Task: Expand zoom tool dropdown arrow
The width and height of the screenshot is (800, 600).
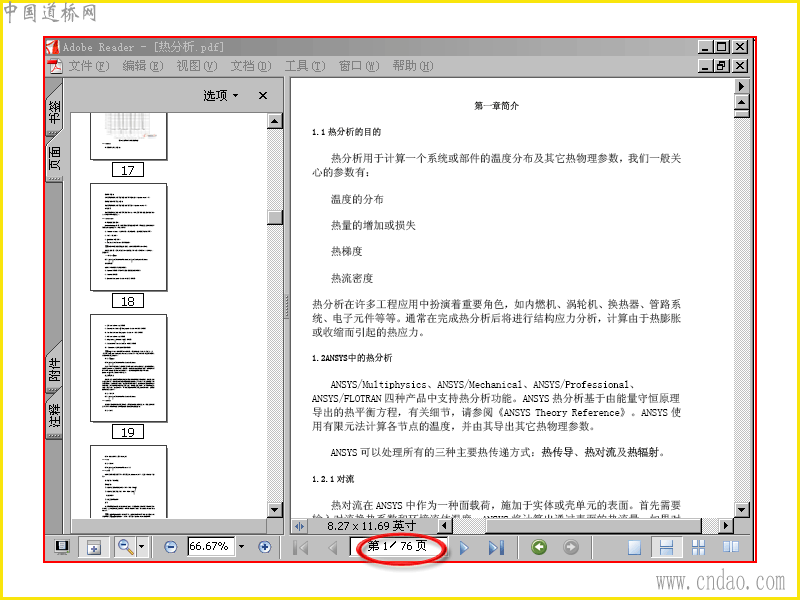Action: tap(142, 547)
